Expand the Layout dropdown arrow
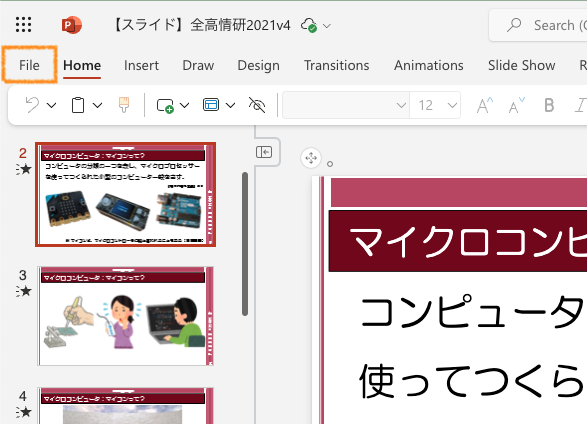Screen dimensions: 587x424 pos(231,105)
